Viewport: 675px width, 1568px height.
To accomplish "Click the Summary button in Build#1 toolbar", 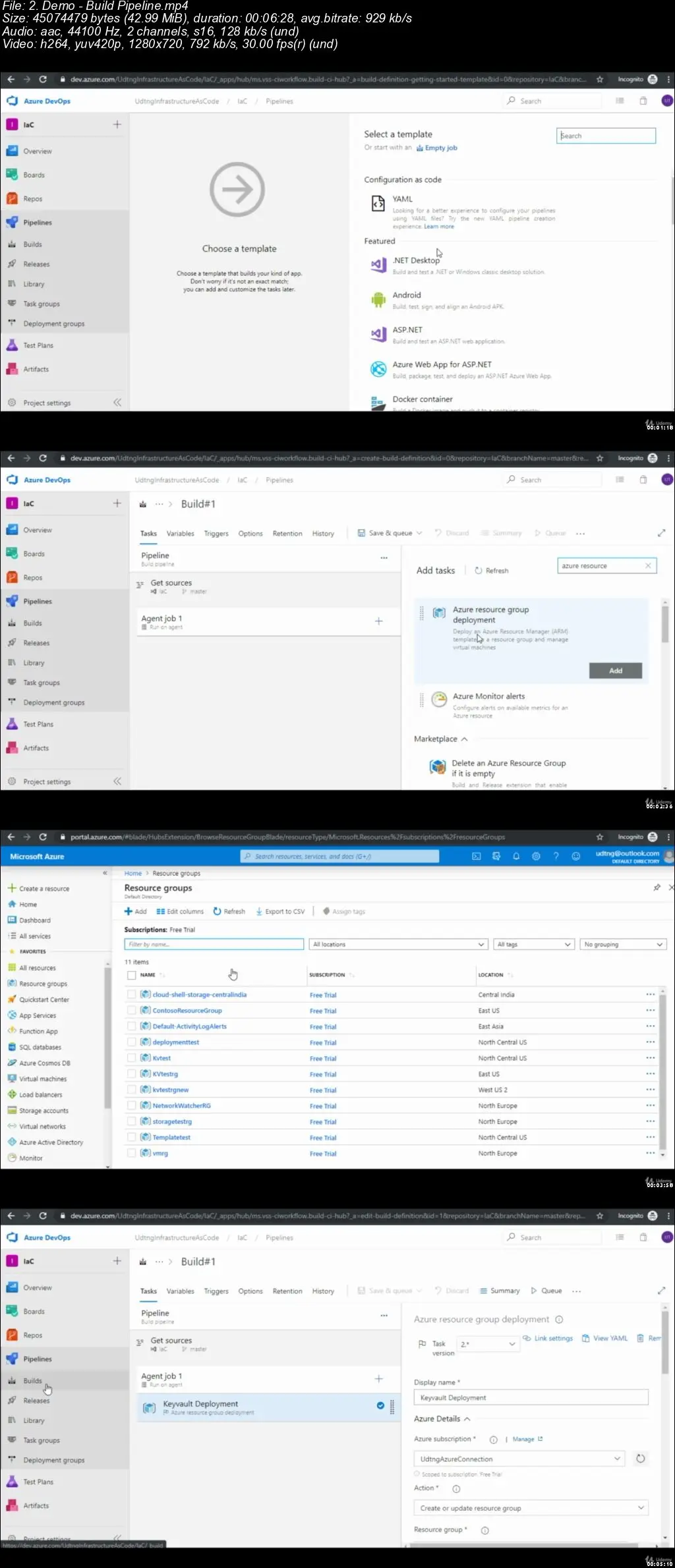I will coord(500,1291).
